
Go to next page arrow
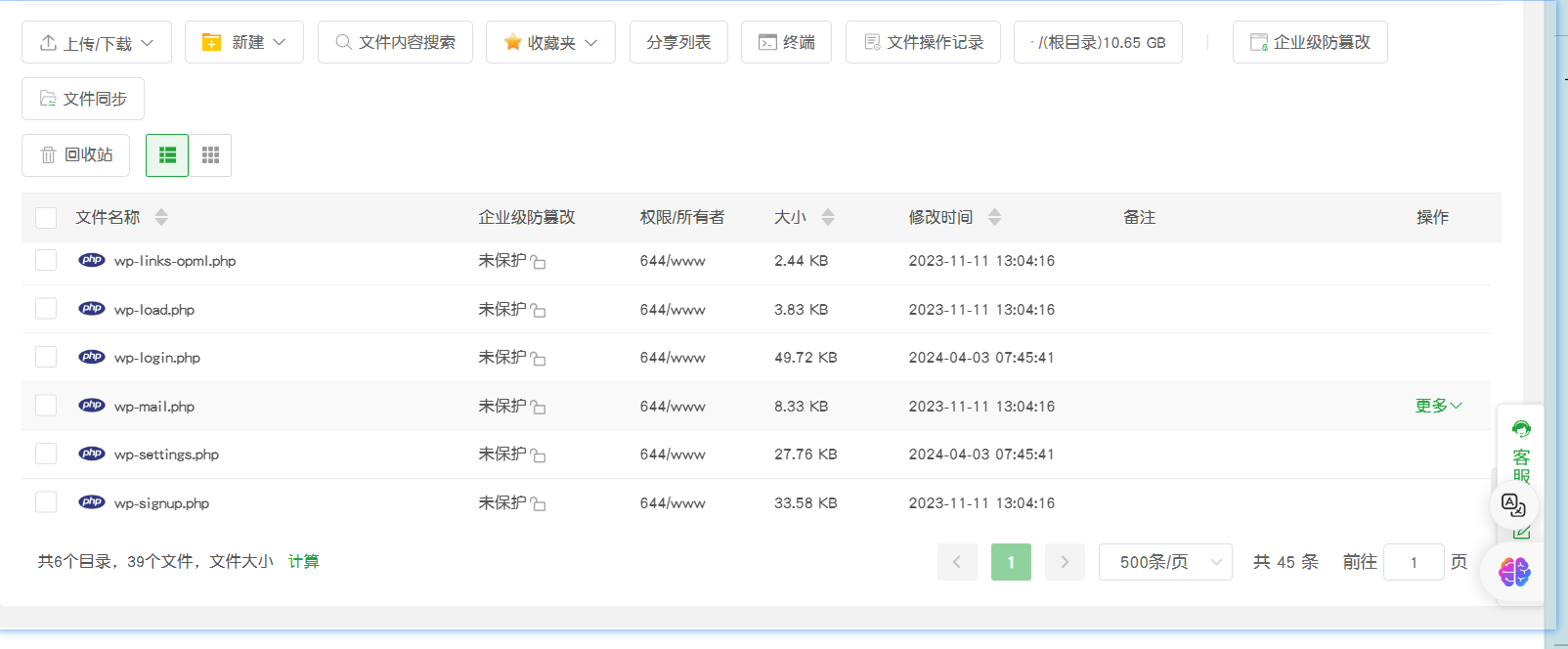coord(1065,562)
